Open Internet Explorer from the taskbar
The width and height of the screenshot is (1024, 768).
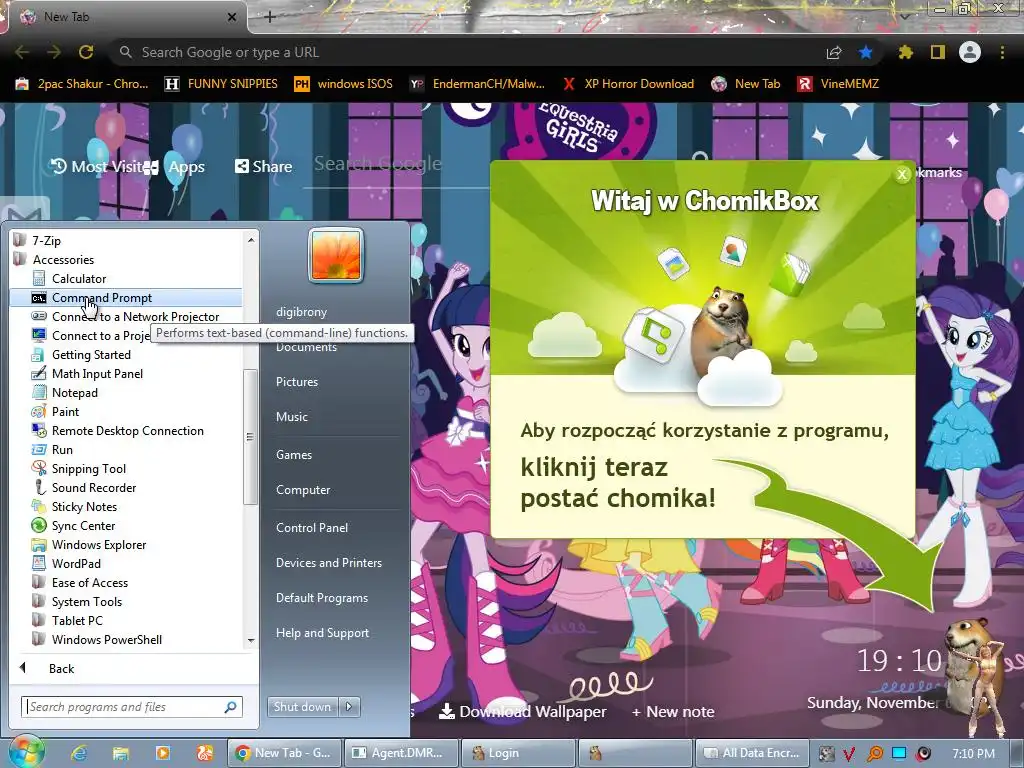click(79, 753)
